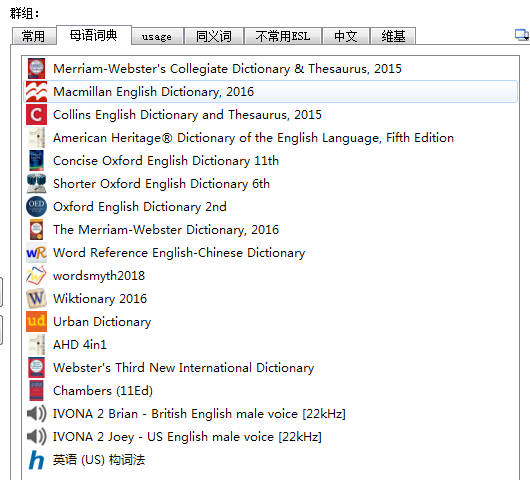
Task: Select the Wiktionary 2016 entry
Action: tap(271, 298)
